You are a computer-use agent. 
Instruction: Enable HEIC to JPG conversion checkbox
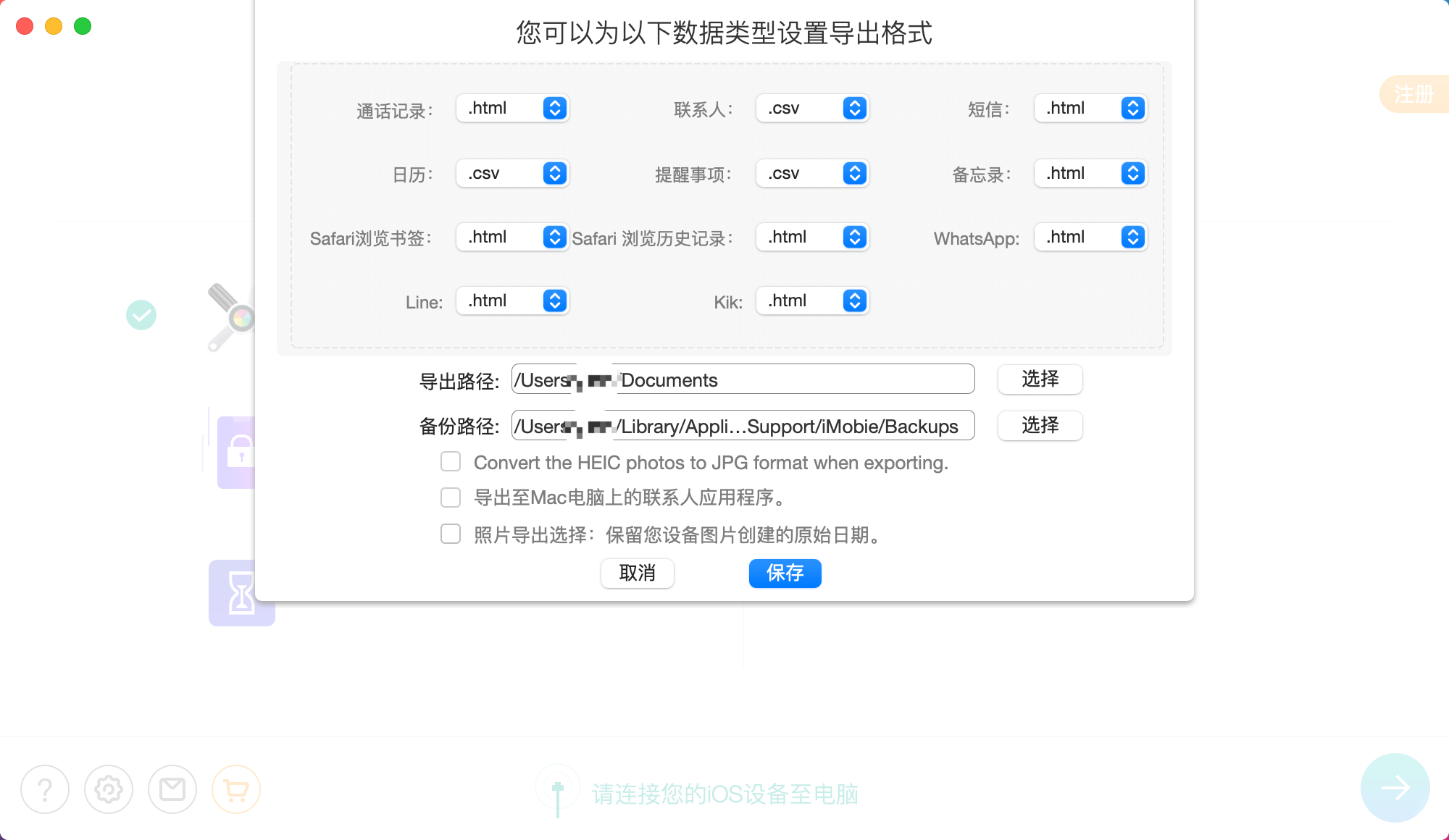451,462
